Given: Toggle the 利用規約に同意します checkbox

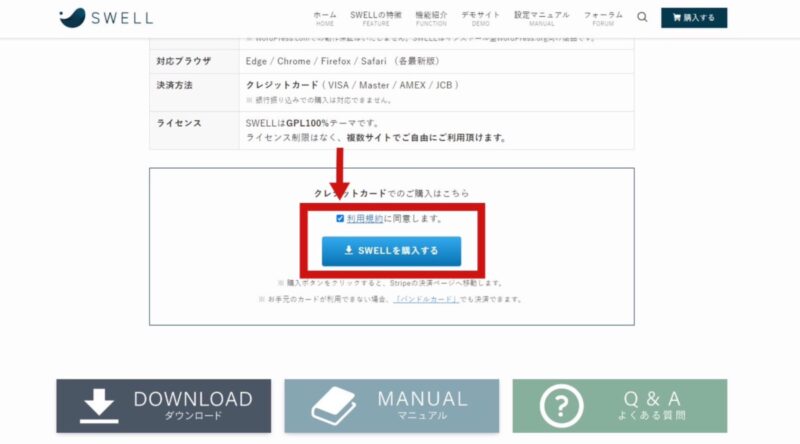Looking at the screenshot, I should (340, 218).
